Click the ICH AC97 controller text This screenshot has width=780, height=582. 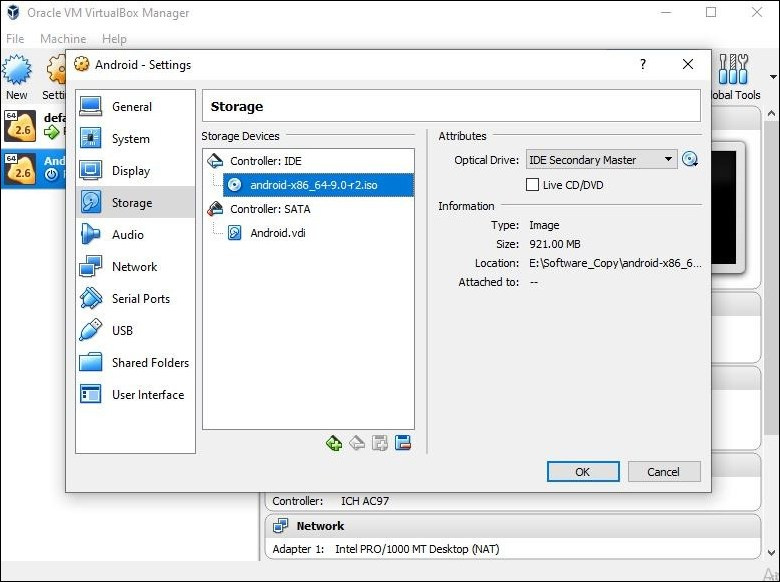(365, 501)
